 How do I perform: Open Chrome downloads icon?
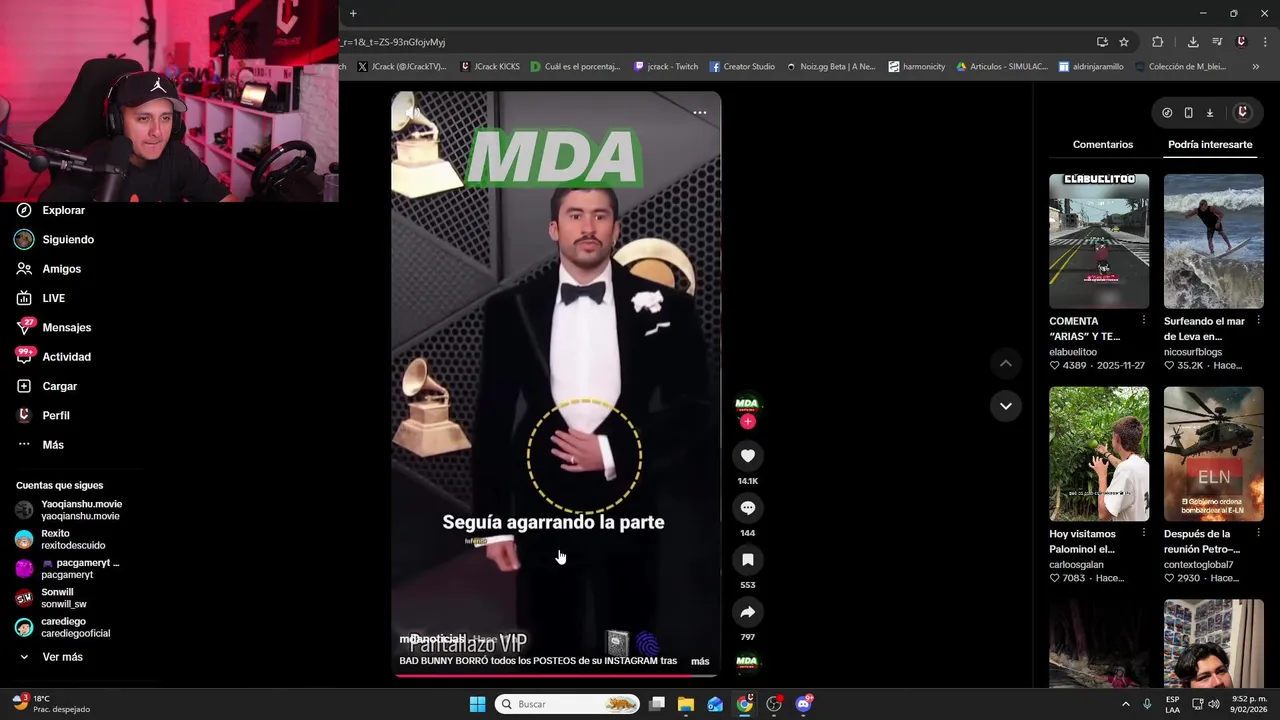[x=1193, y=42]
